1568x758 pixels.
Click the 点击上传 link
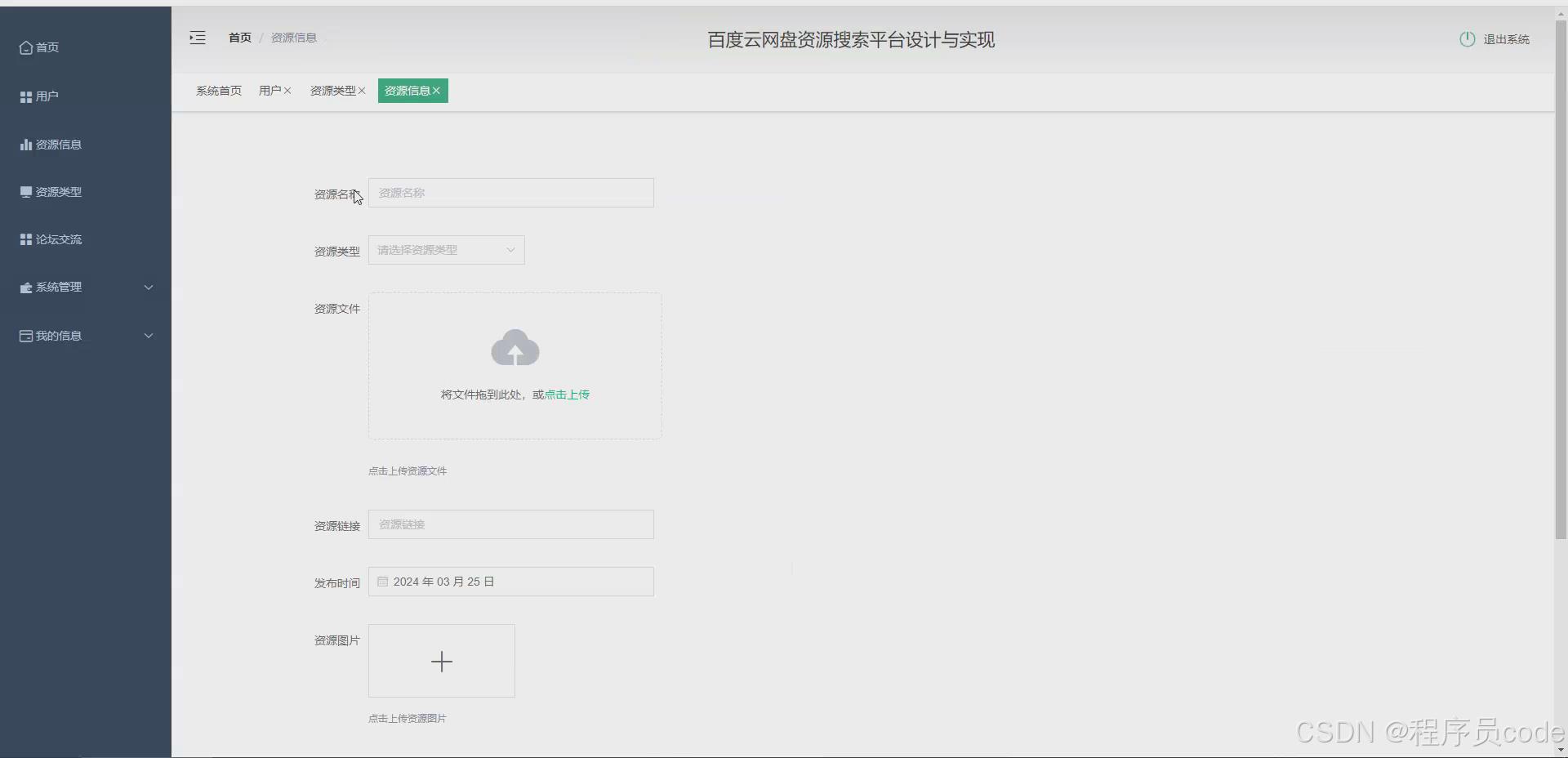click(568, 395)
